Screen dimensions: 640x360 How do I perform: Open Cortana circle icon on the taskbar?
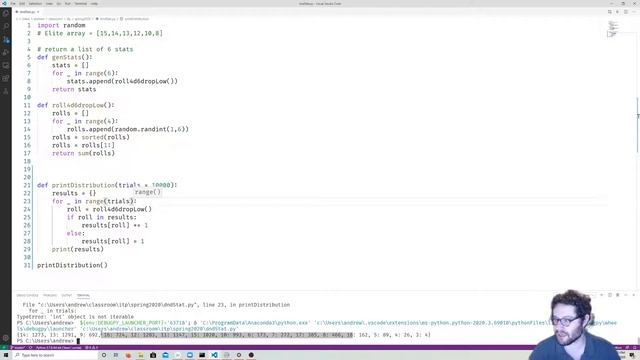click(104, 355)
